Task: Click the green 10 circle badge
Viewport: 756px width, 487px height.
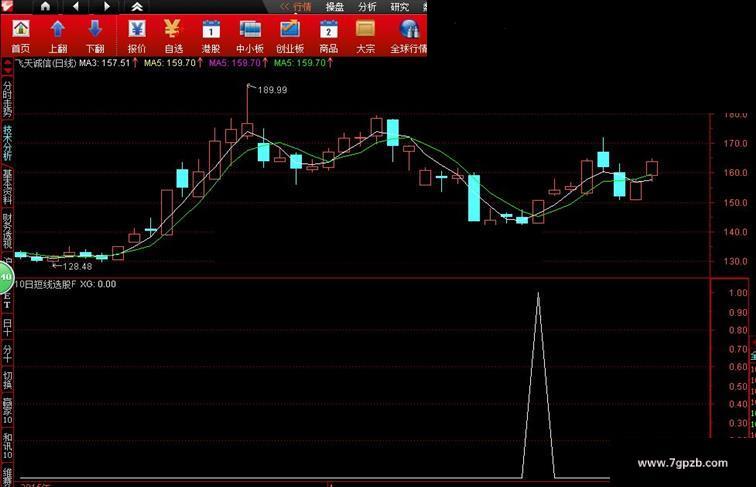Action: pyautogui.click(x=6, y=277)
